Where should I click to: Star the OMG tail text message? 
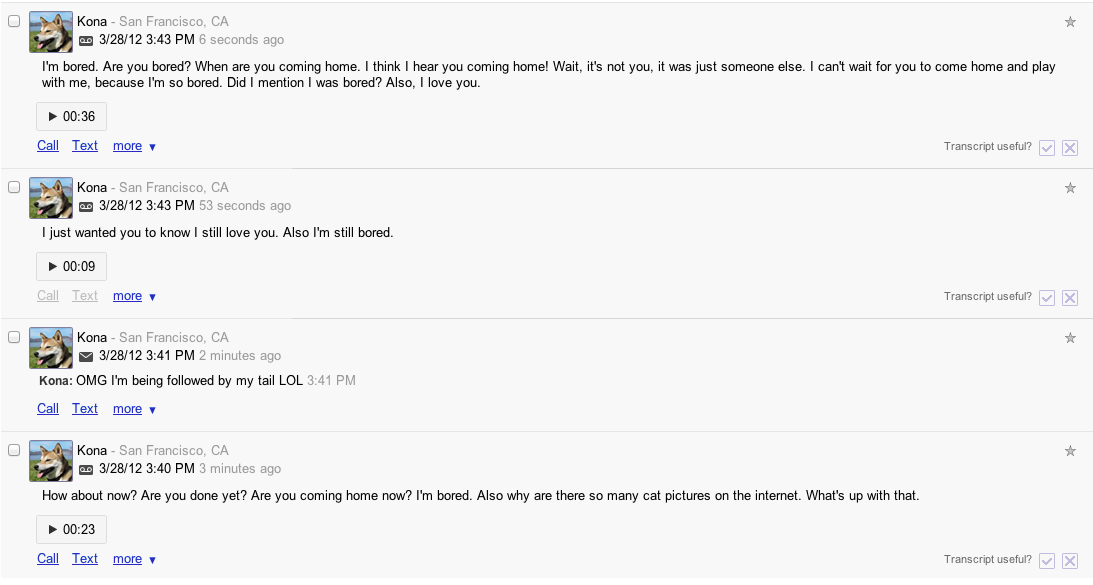[1070, 338]
